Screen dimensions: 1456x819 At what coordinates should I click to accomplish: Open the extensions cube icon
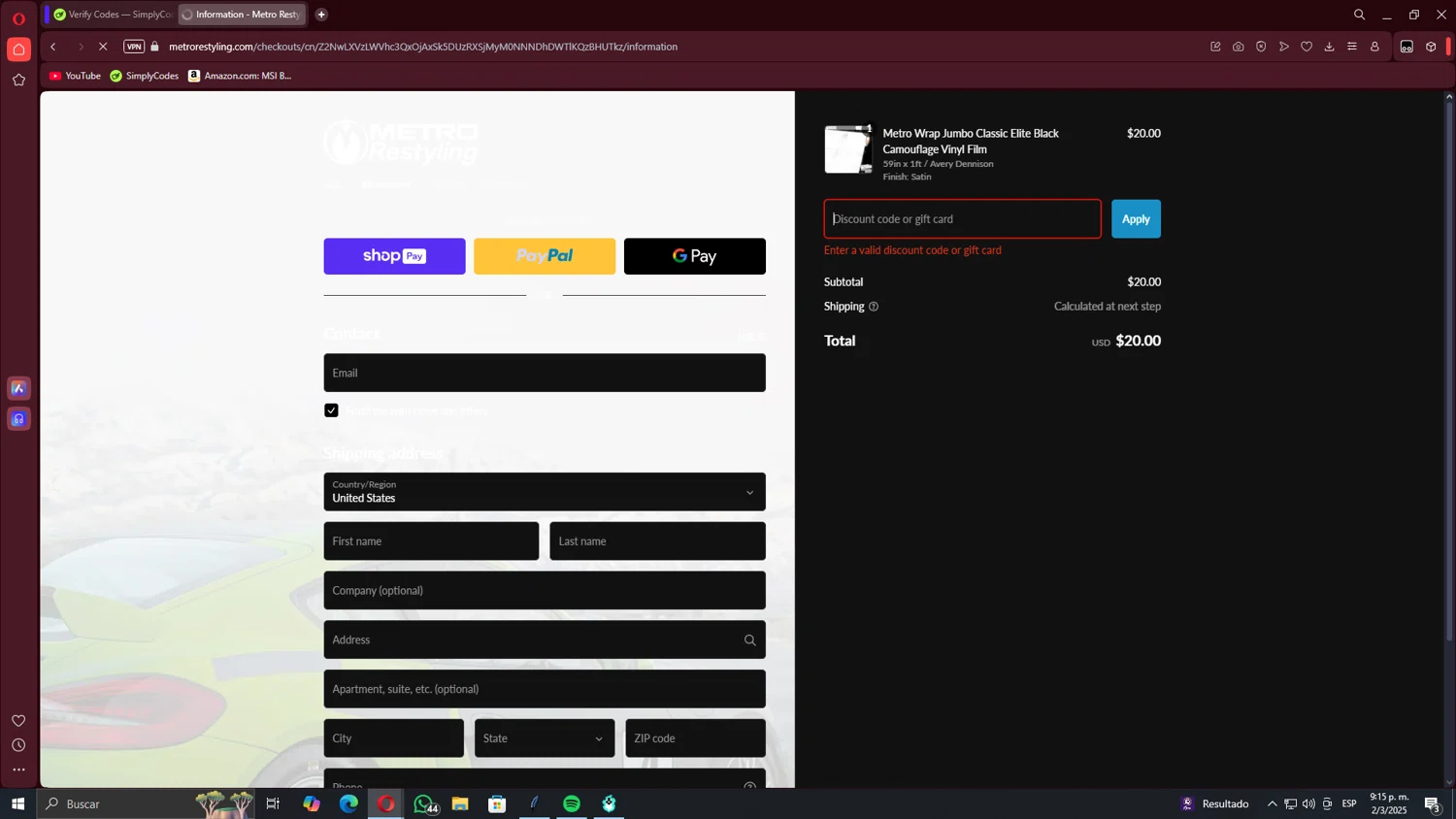[x=1431, y=47]
